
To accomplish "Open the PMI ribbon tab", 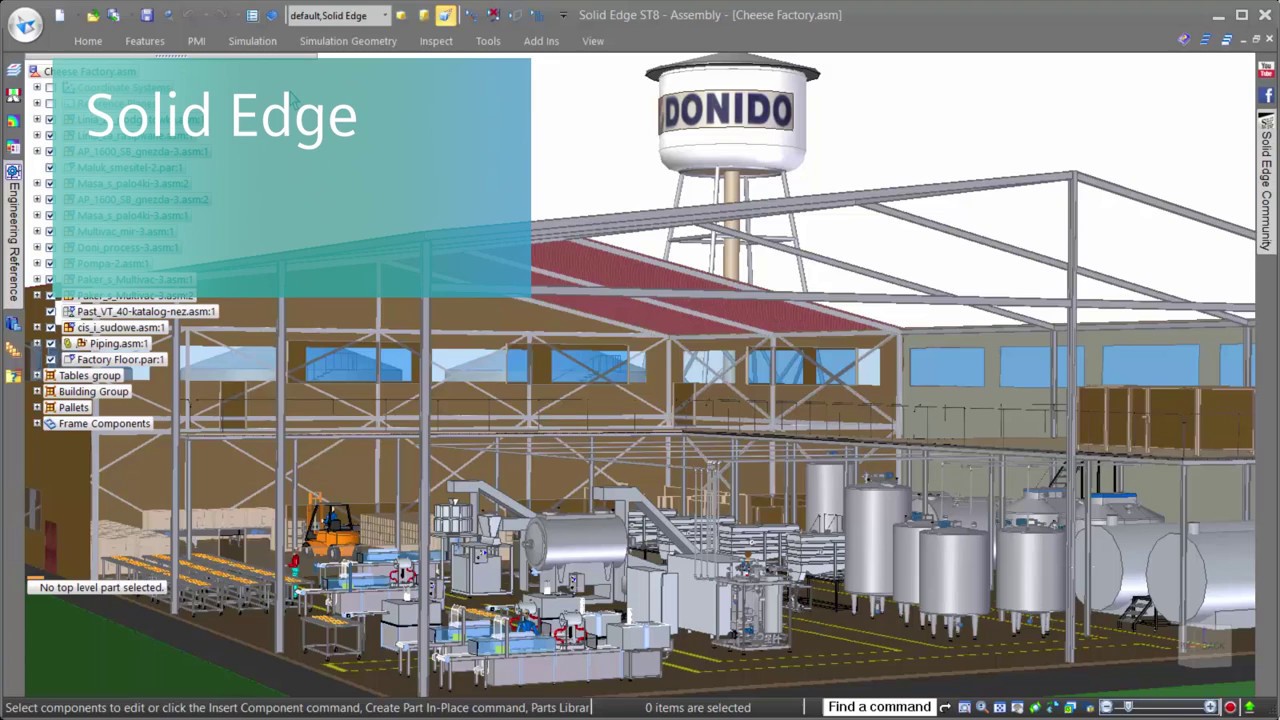I will pos(196,41).
